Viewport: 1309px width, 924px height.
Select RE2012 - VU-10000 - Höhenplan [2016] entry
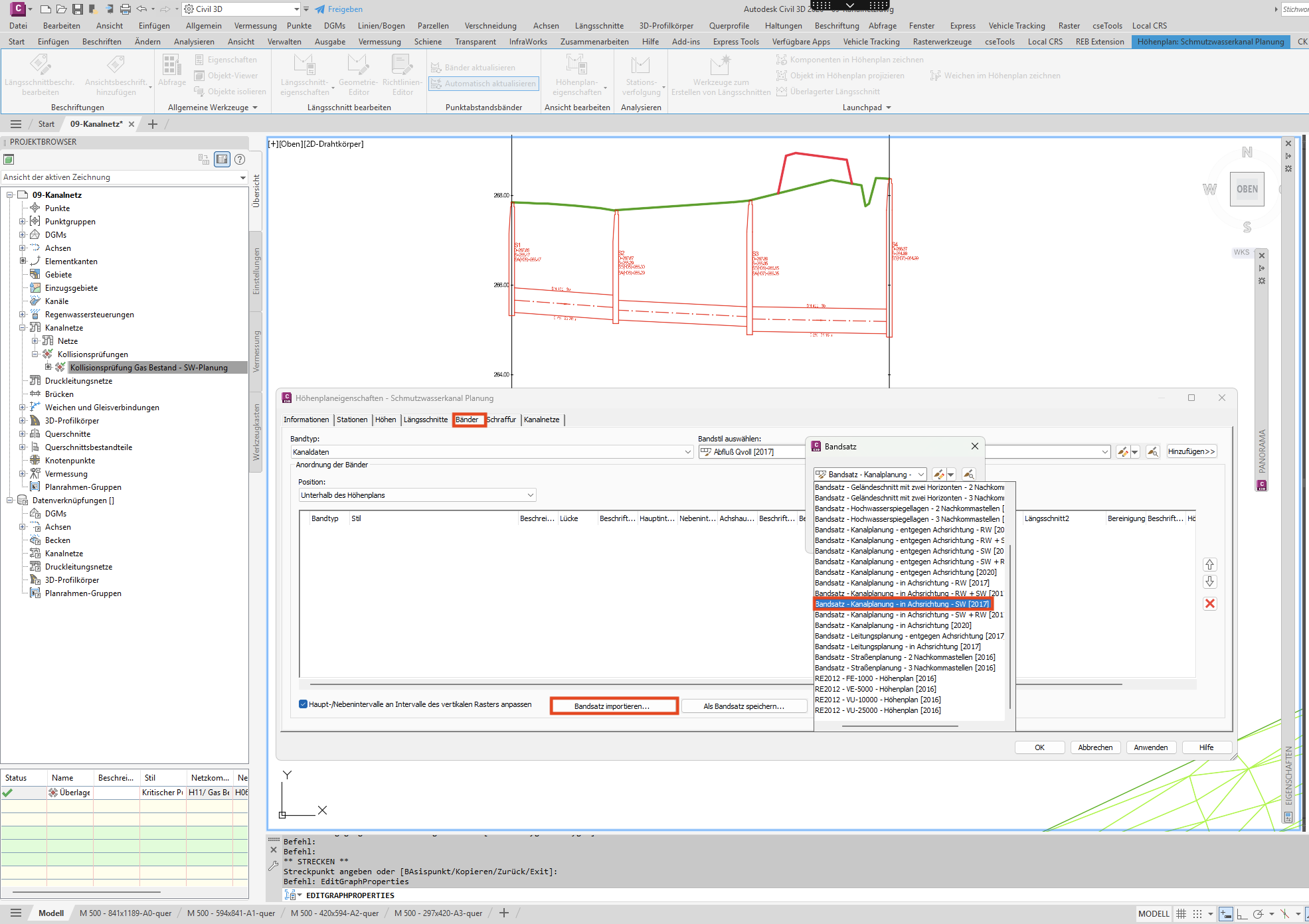(877, 700)
